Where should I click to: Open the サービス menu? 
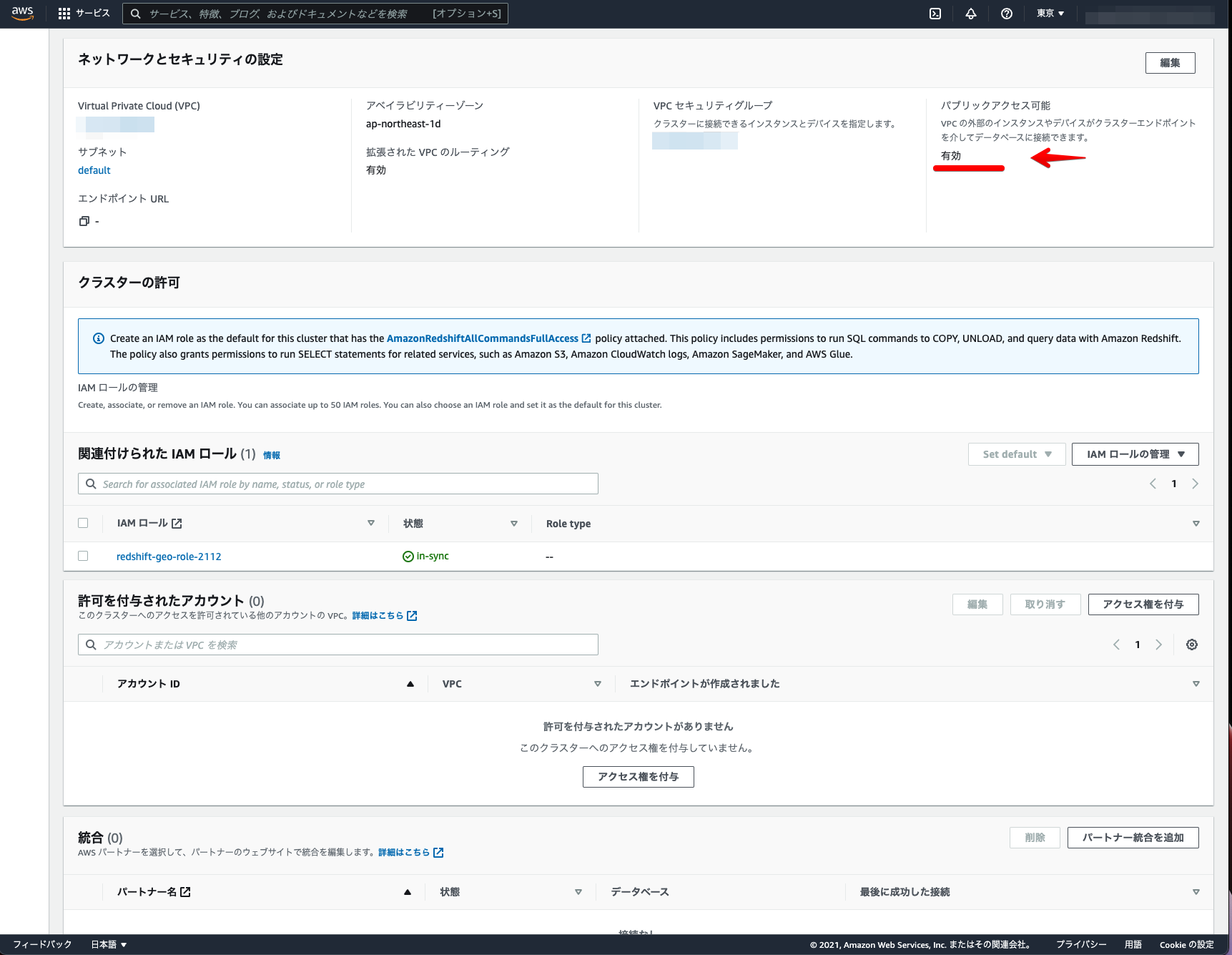(x=94, y=13)
